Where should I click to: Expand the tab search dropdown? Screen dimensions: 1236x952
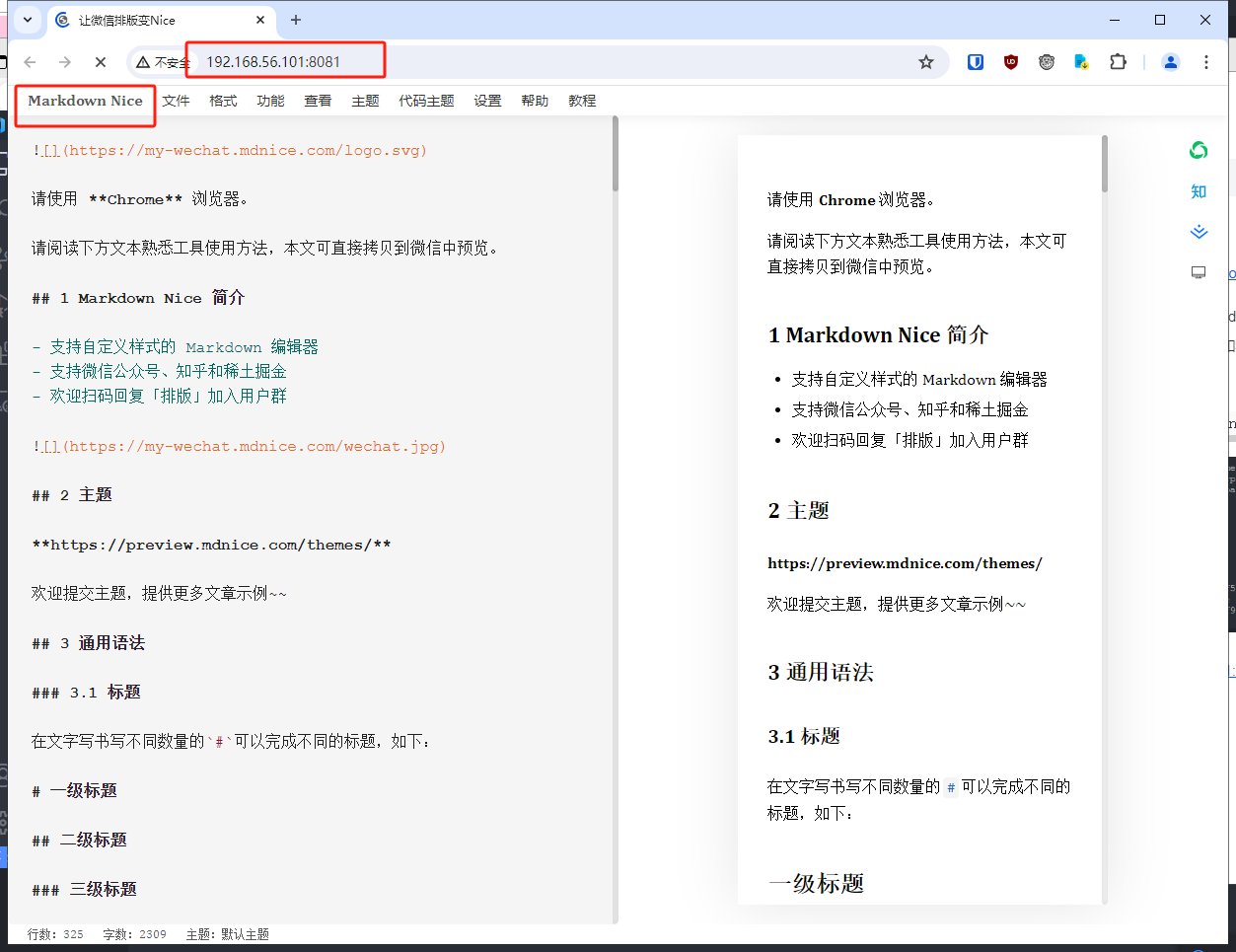[28, 20]
